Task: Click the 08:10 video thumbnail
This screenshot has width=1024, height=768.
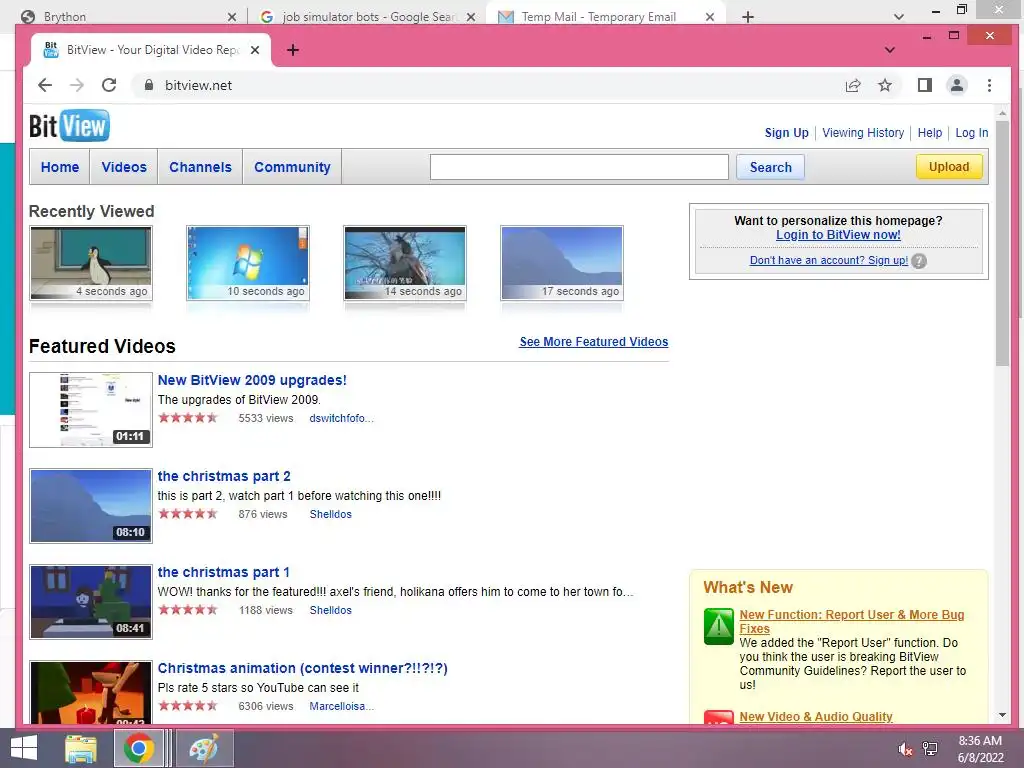Action: 91,505
